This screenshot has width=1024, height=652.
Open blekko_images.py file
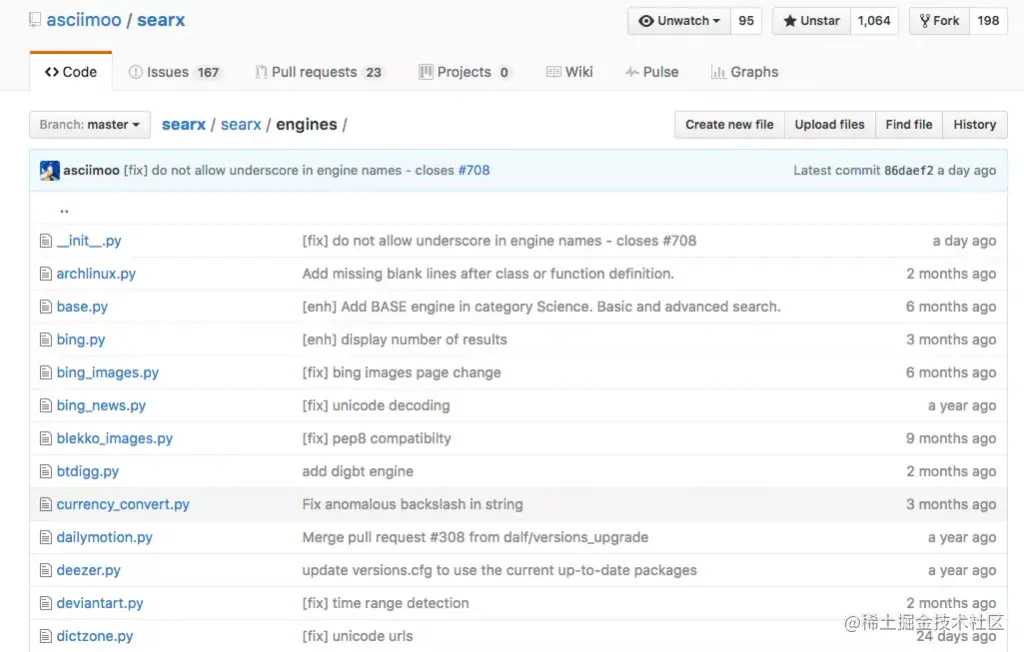(x=115, y=438)
